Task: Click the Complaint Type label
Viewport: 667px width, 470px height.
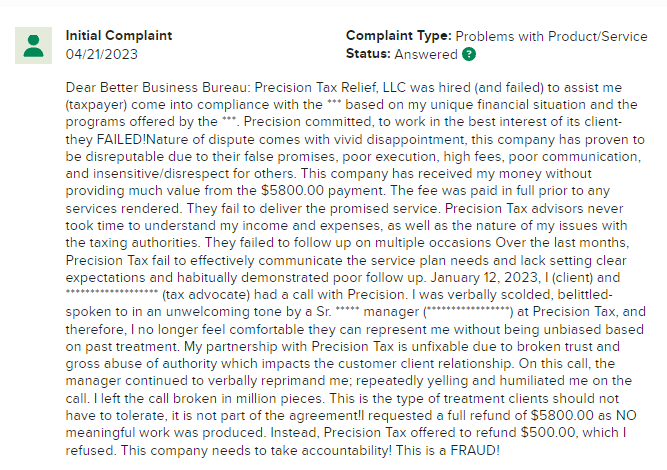Action: click(x=398, y=36)
